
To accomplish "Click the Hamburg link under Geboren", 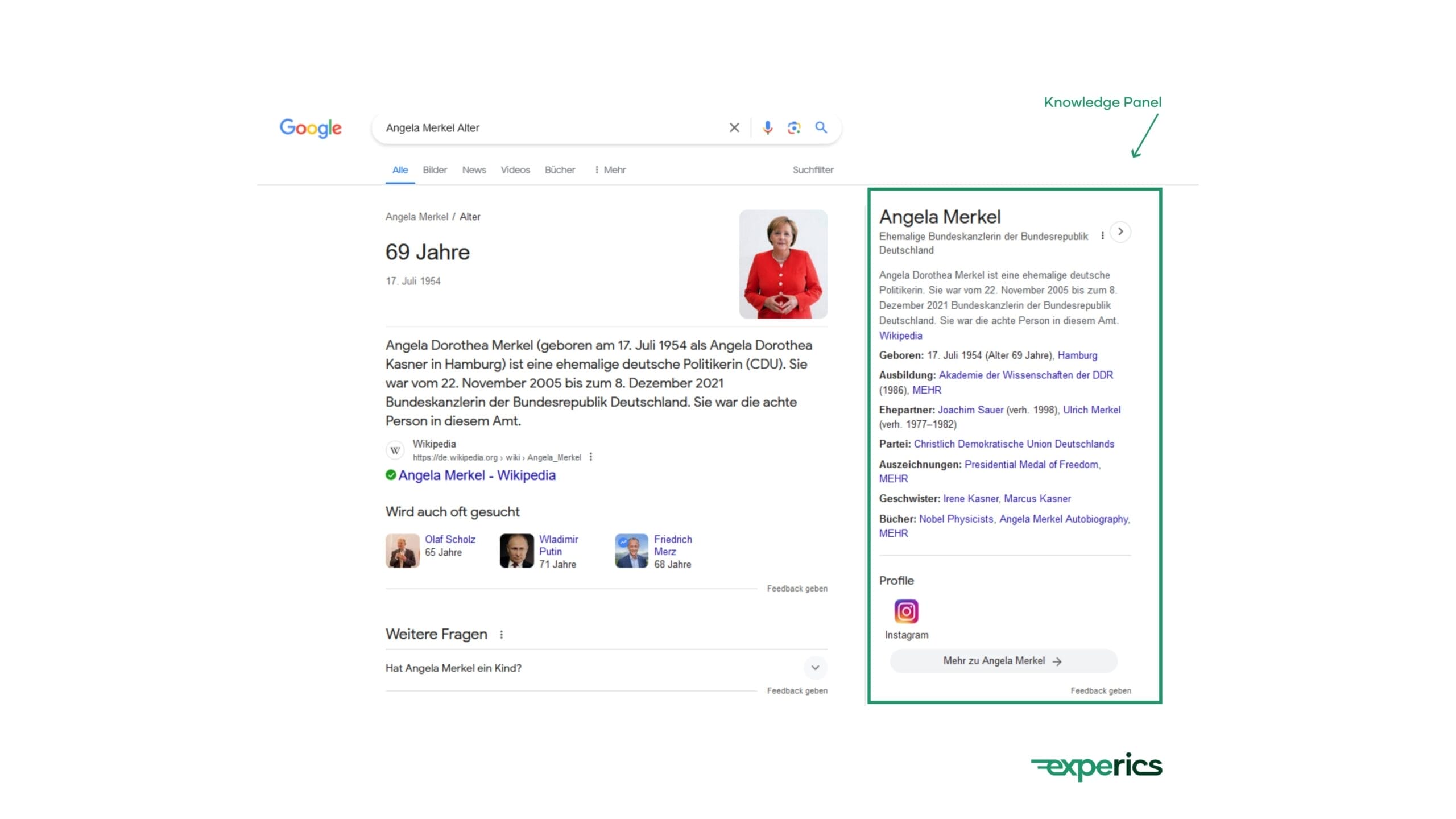I will point(1078,355).
